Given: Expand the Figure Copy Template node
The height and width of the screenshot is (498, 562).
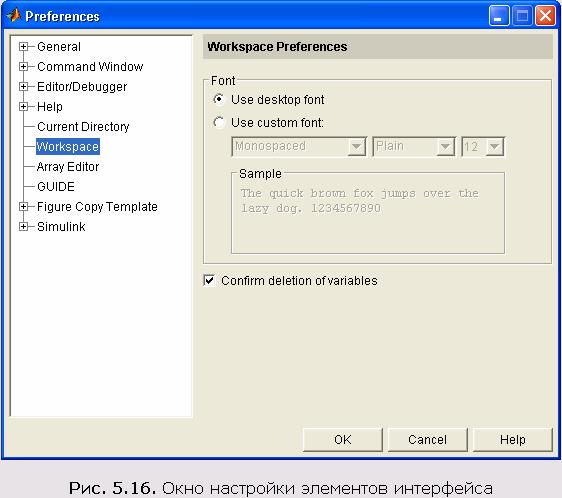Looking at the screenshot, I should [23, 207].
